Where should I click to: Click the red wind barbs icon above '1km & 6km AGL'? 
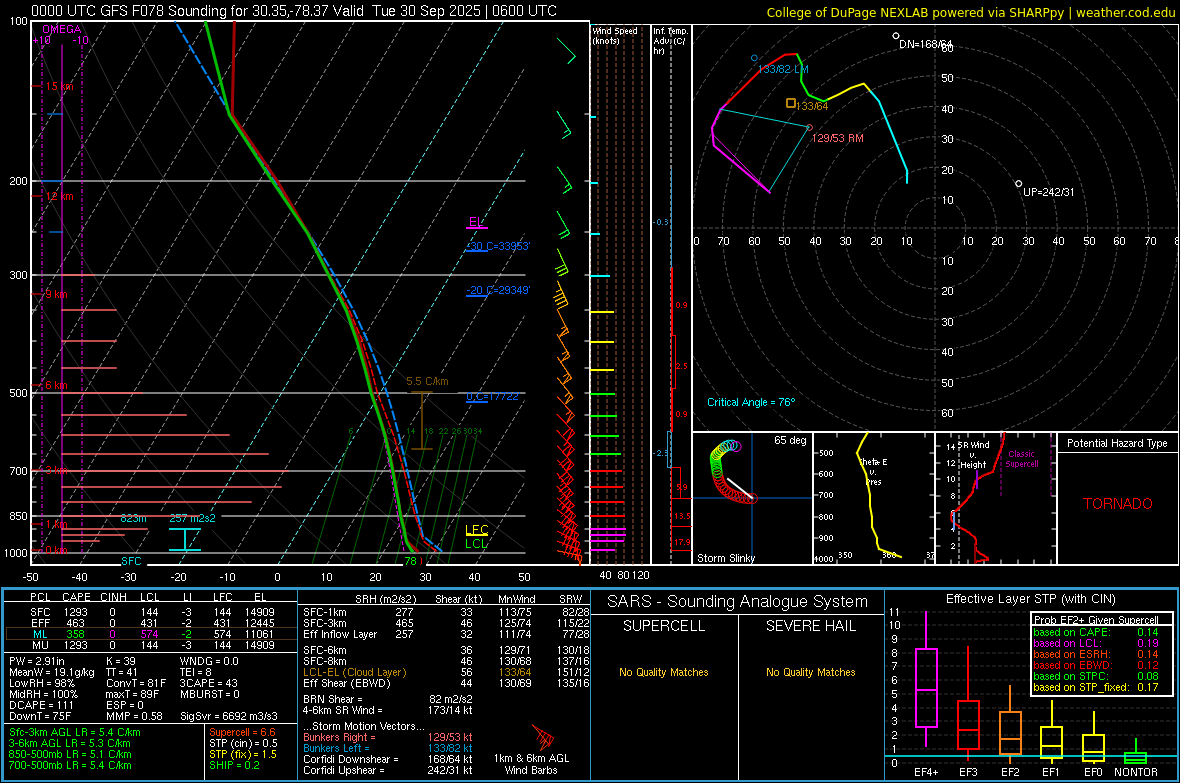[542, 737]
